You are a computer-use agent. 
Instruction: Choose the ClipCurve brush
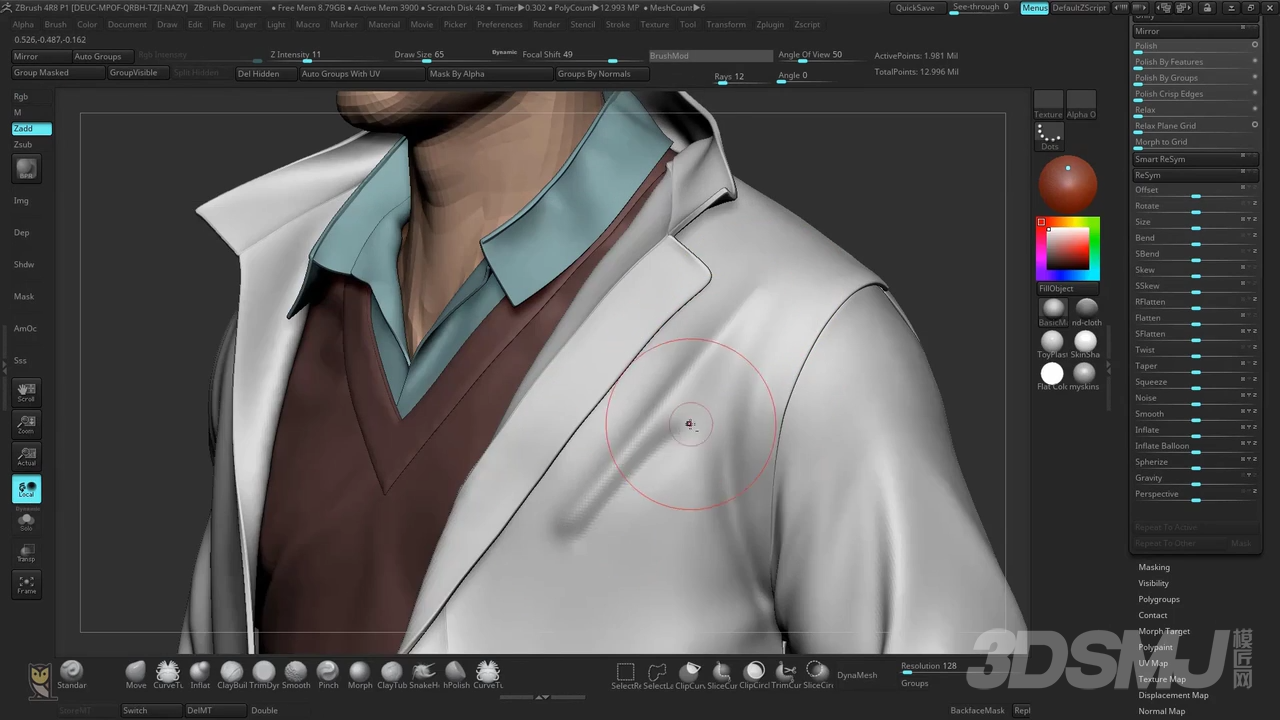(690, 675)
